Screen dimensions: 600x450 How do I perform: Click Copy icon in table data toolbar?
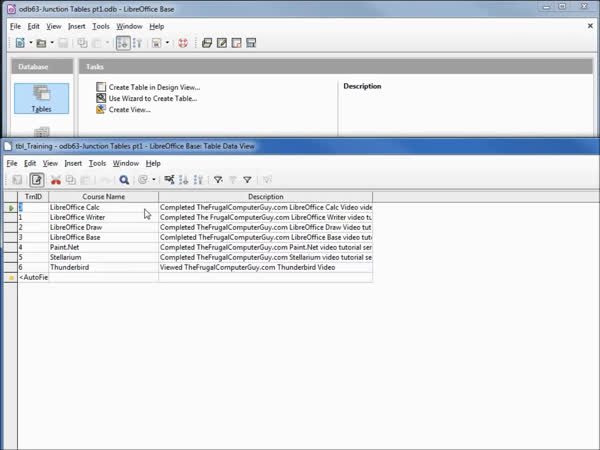click(70, 180)
